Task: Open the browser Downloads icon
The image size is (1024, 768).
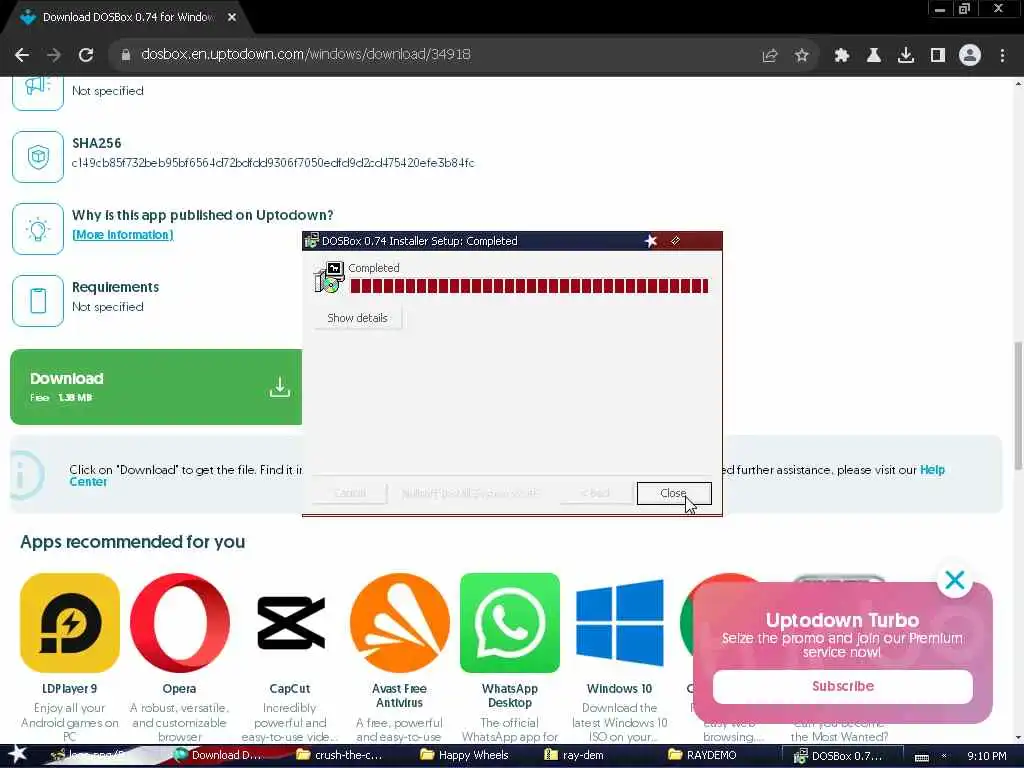Action: click(906, 56)
